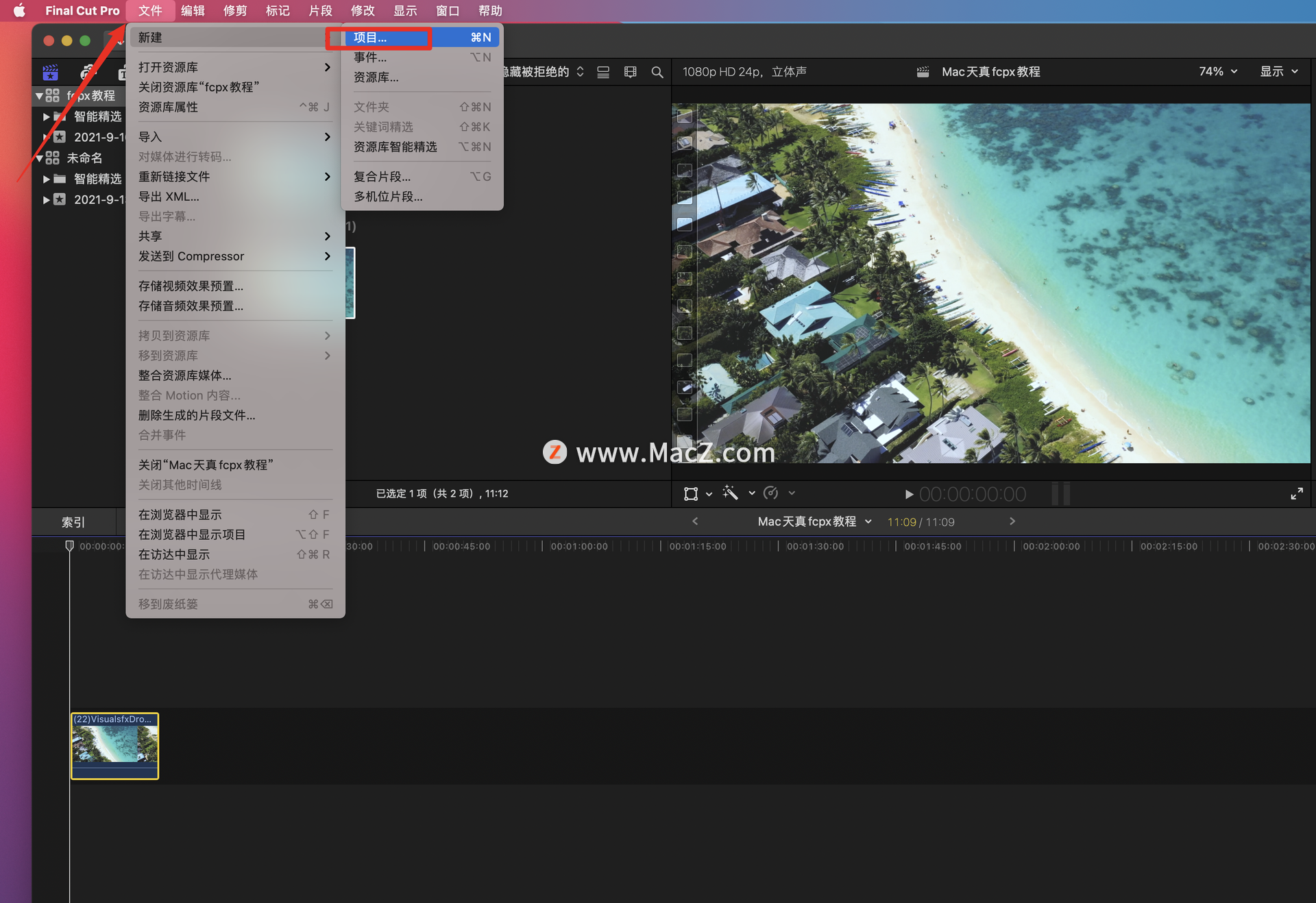1316x903 pixels.
Task: Open the 74% viewer zoom dropdown
Action: click(1218, 71)
